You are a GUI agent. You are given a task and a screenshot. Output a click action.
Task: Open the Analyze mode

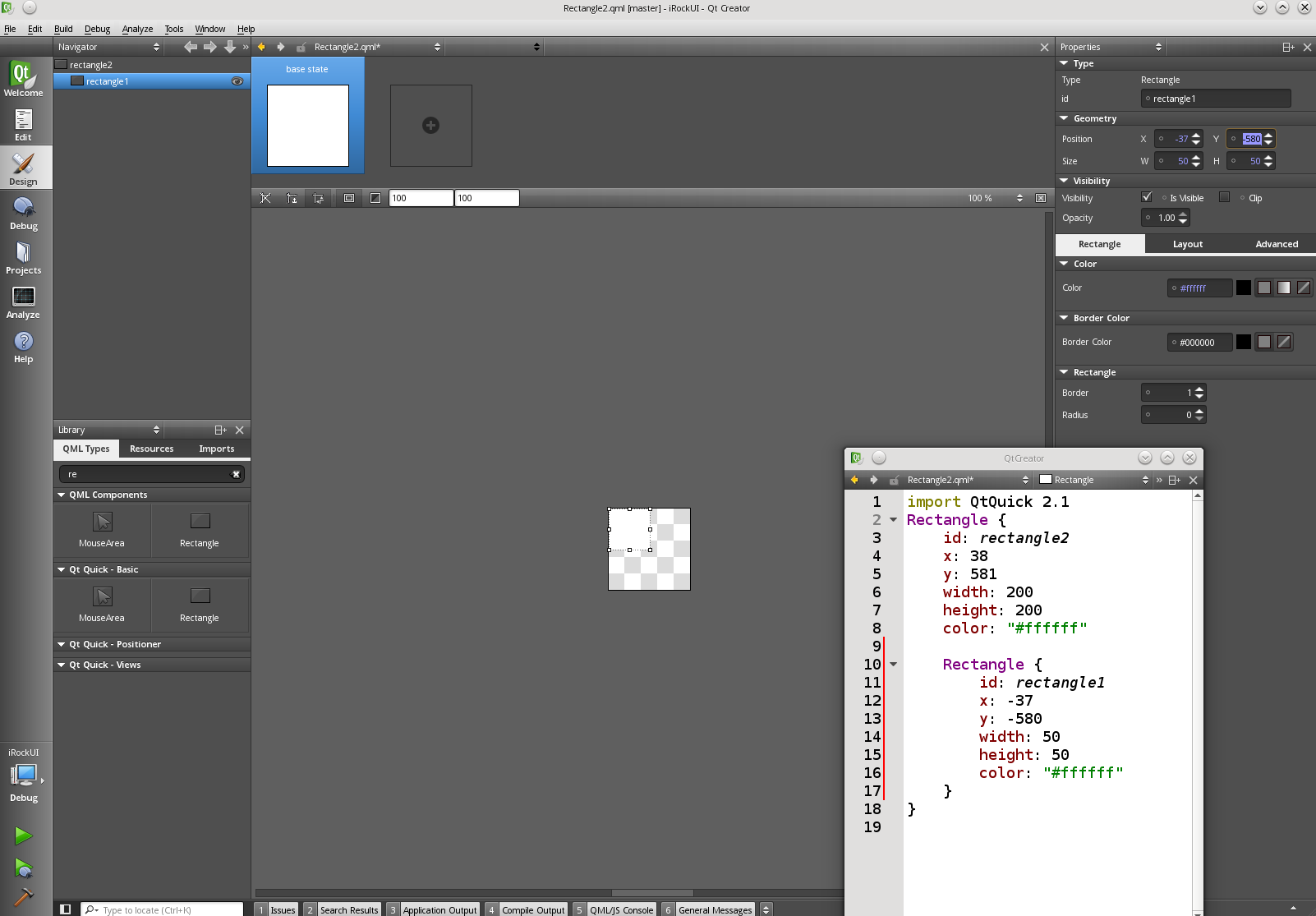click(x=23, y=301)
